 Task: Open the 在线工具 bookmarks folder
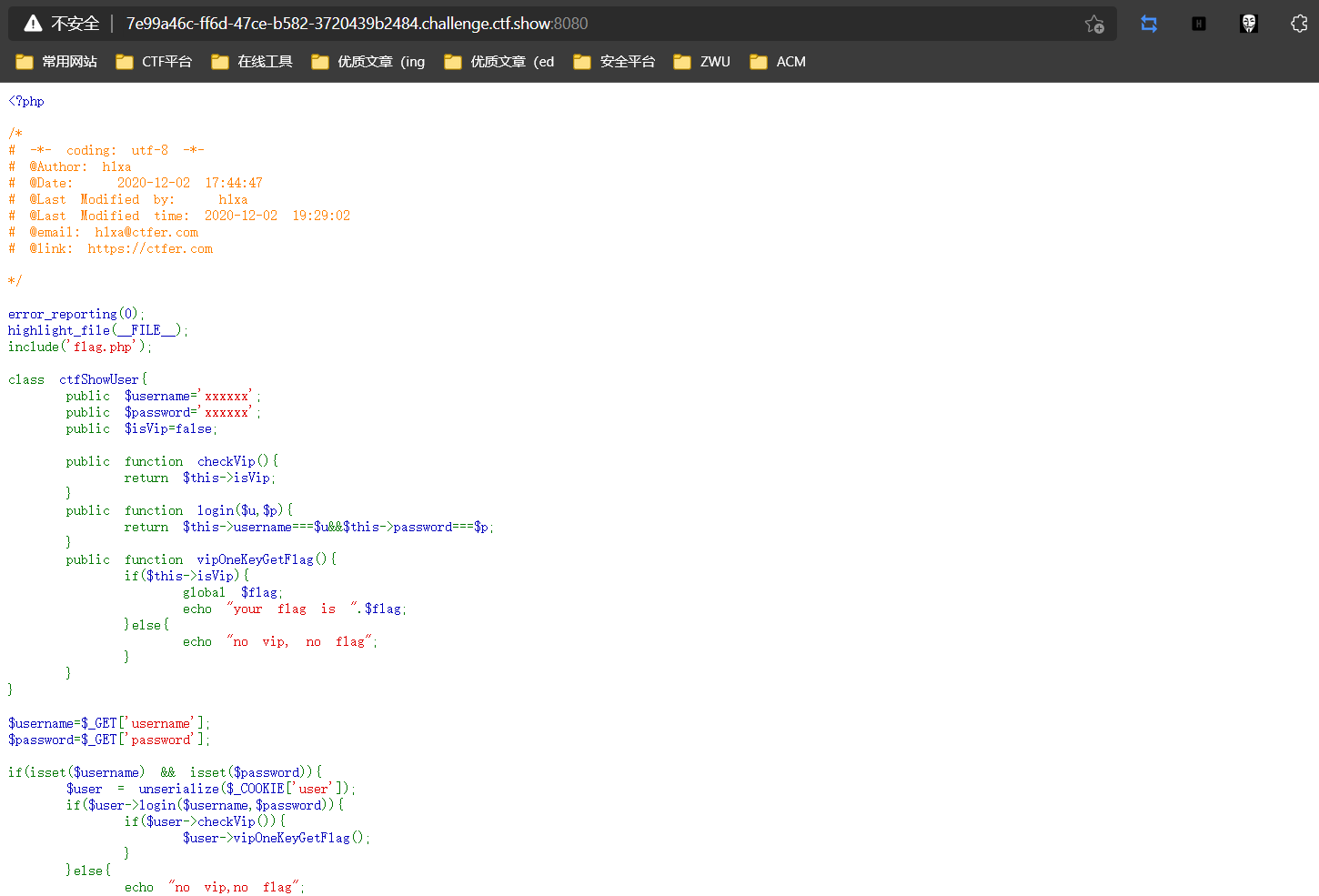point(252,62)
